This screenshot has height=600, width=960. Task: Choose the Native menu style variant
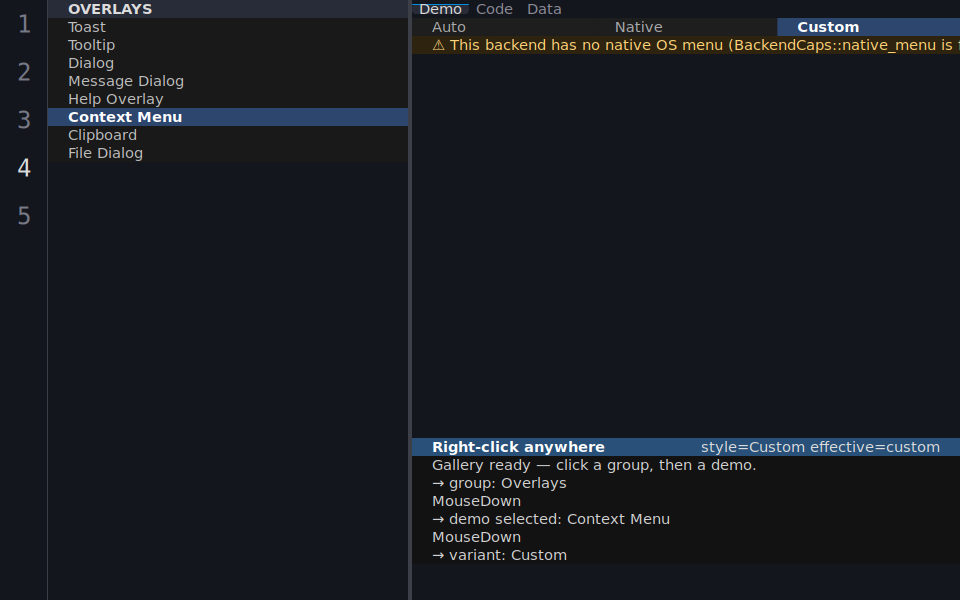(x=686, y=27)
